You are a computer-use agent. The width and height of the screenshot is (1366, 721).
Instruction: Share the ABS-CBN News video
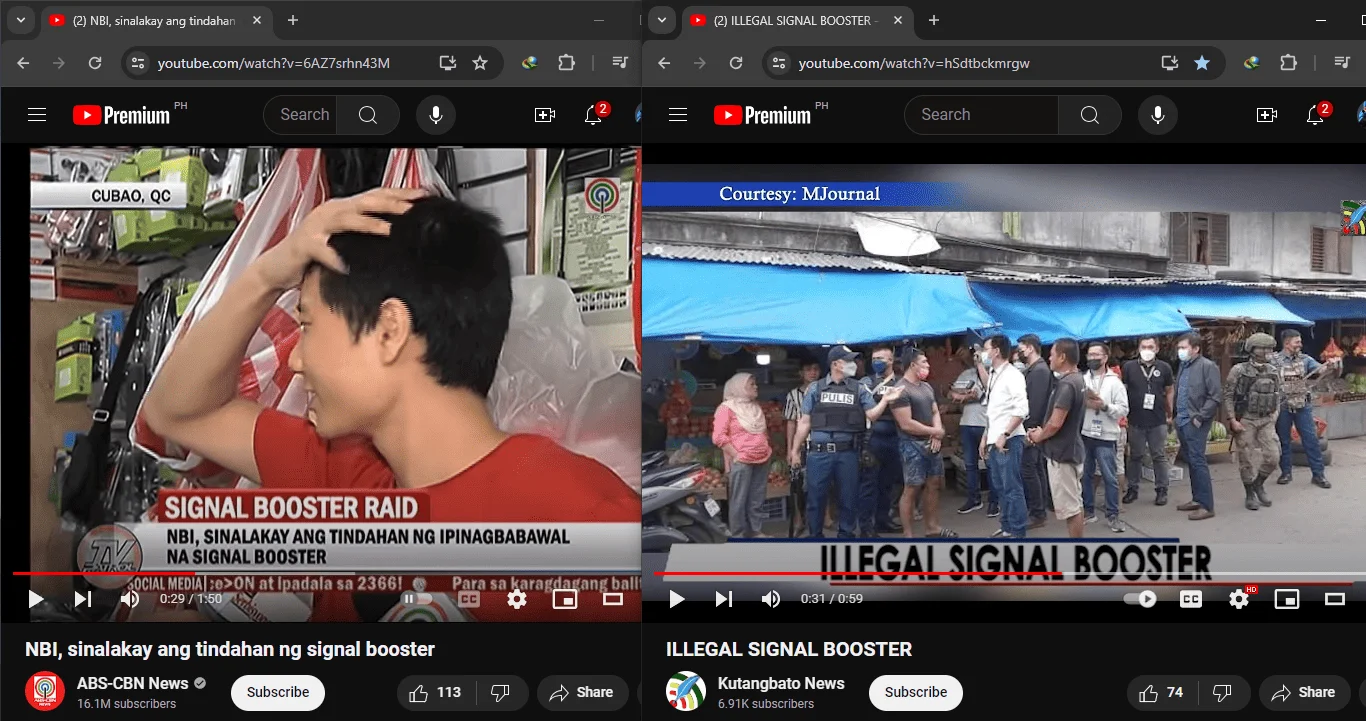tap(582, 692)
